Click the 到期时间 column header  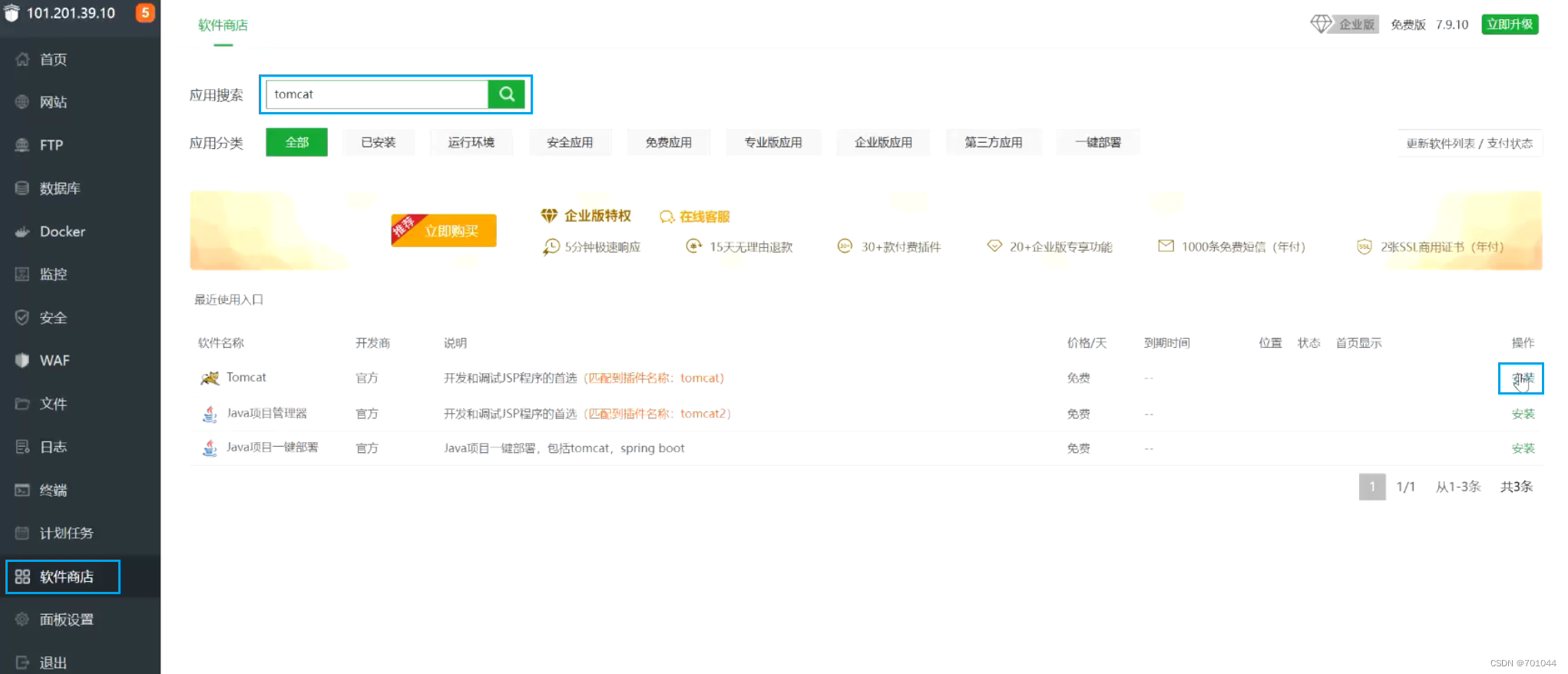point(1166,343)
